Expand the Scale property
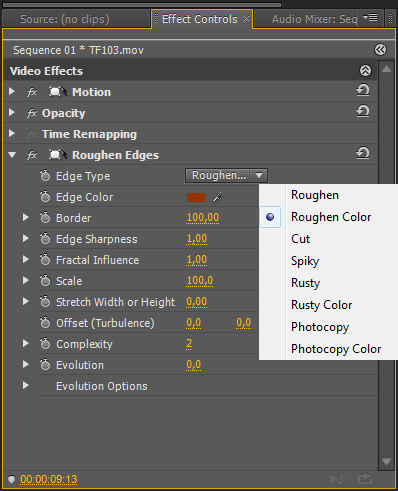Screen dimensions: 398x491 [26, 280]
